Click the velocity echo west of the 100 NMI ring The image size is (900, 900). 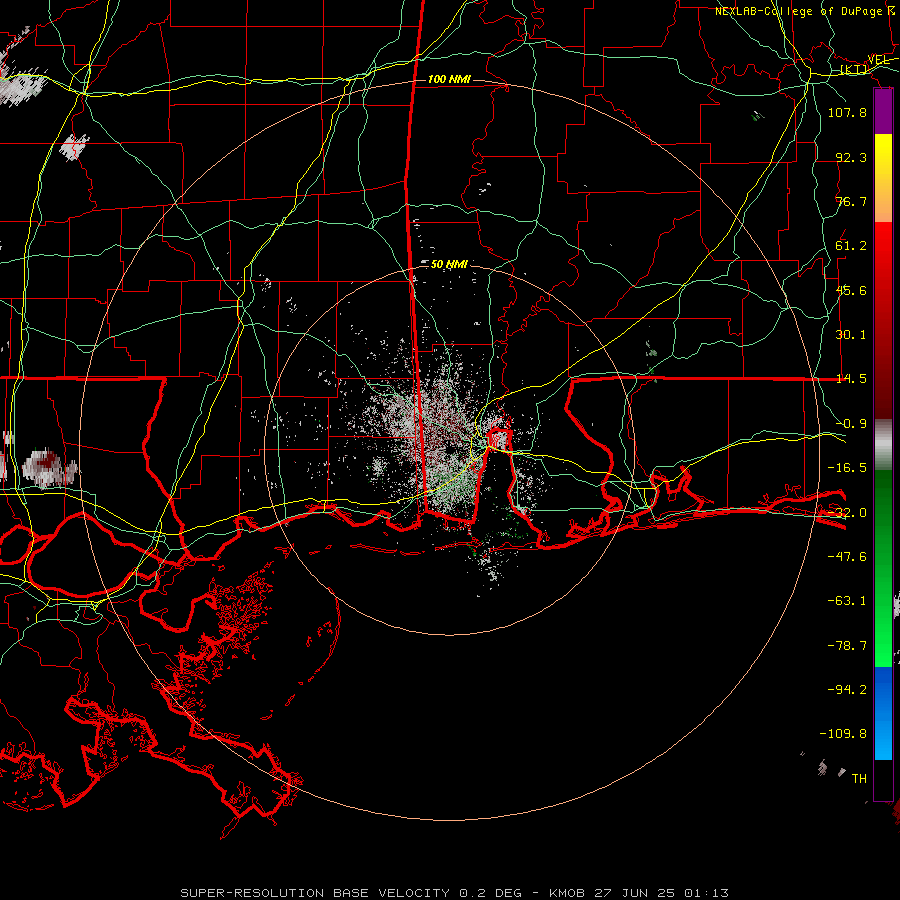click(48, 468)
